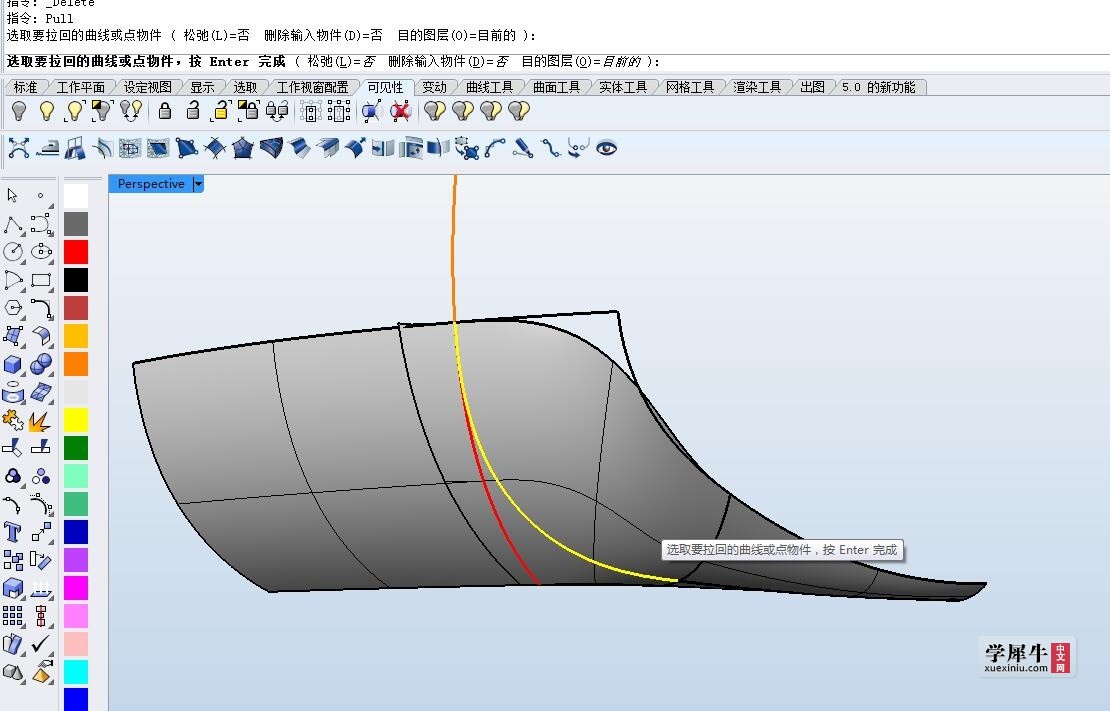Image resolution: width=1110 pixels, height=711 pixels.
Task: Pick the dark green color swatch
Action: [x=76, y=448]
